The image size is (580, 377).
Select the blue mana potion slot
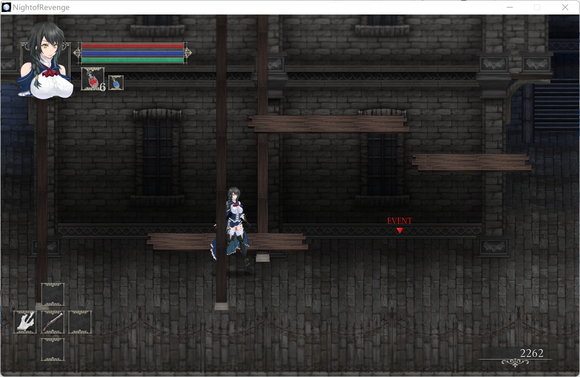point(116,83)
